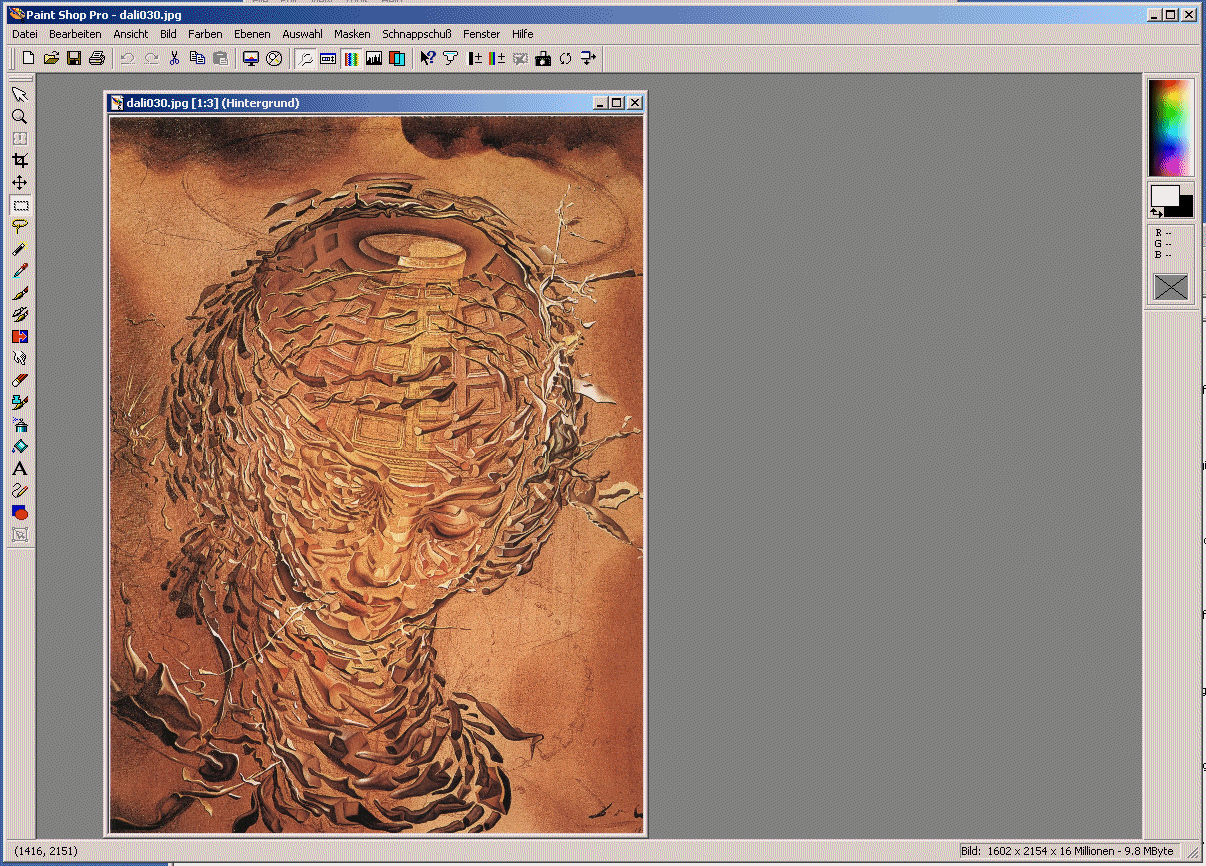
Task: Cut the selection with the scissors icon
Action: (x=174, y=58)
